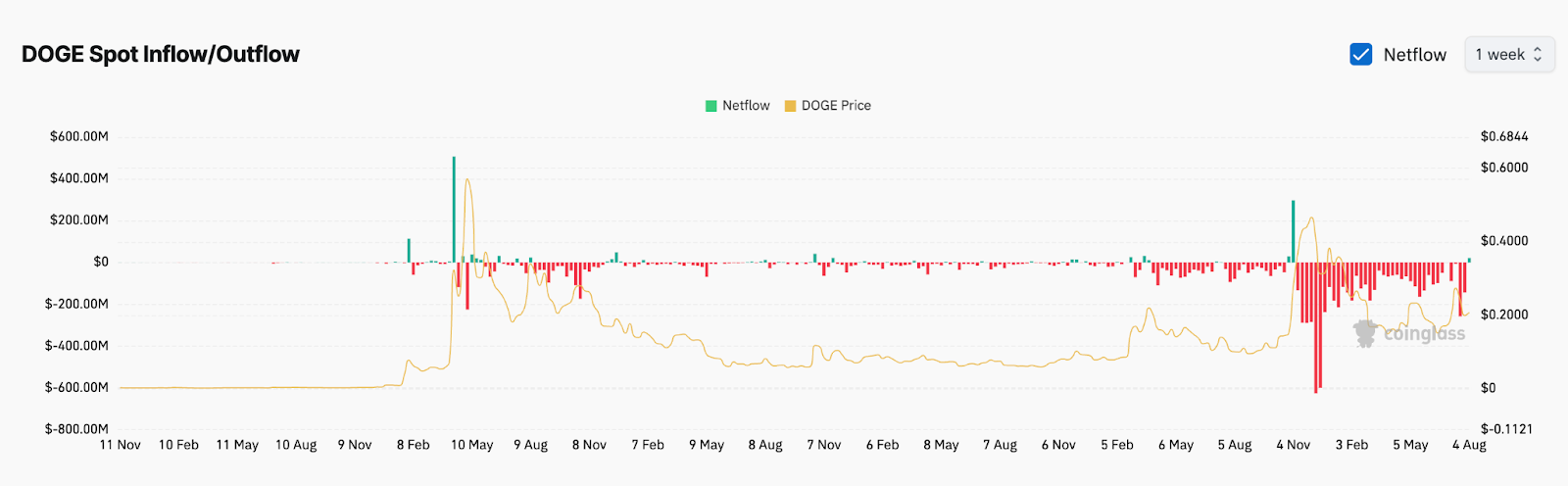Click the last green bar at chart's right end

click(x=1469, y=260)
